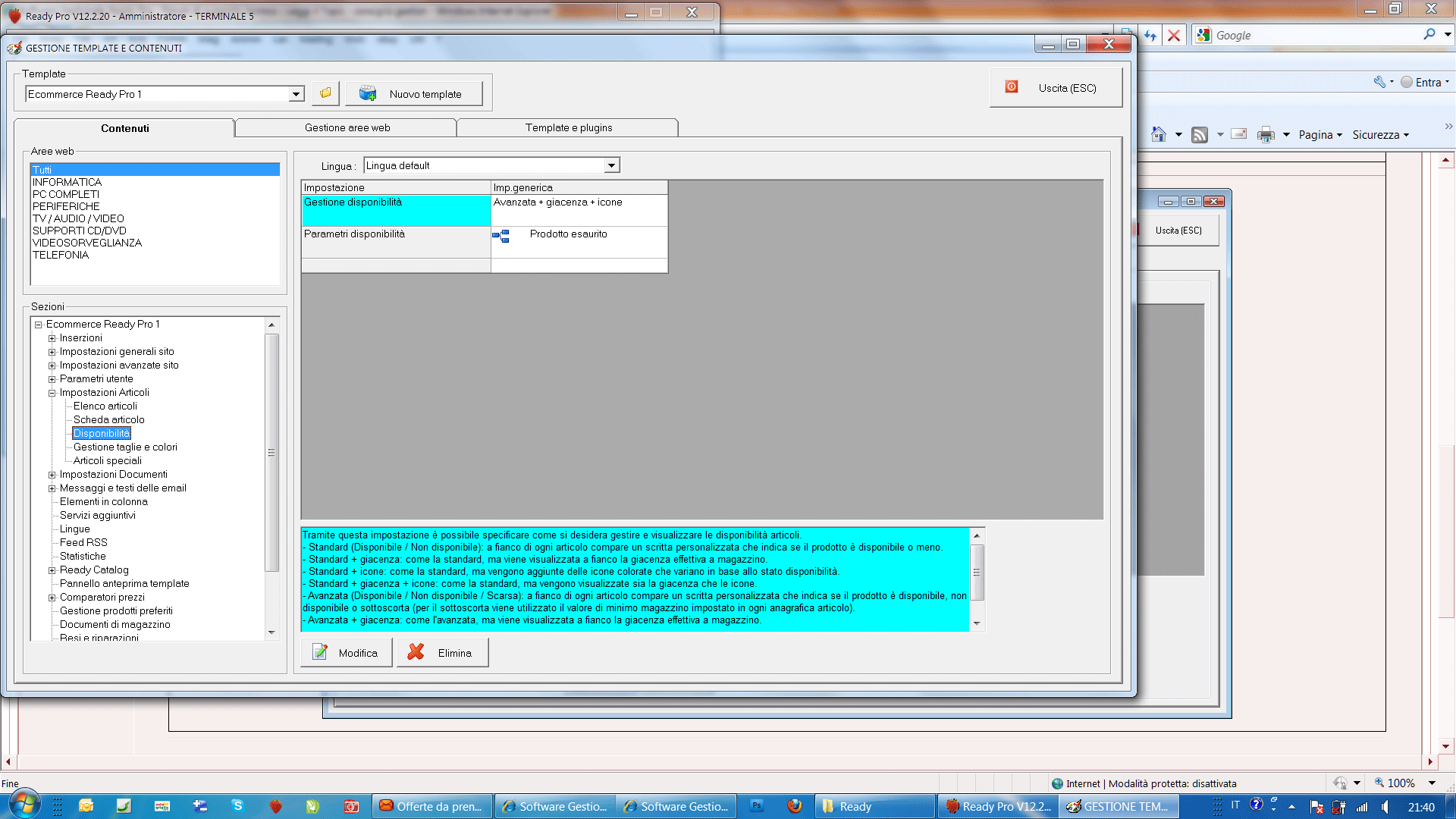
Task: Click the red X Elimina icon
Action: coord(416,652)
